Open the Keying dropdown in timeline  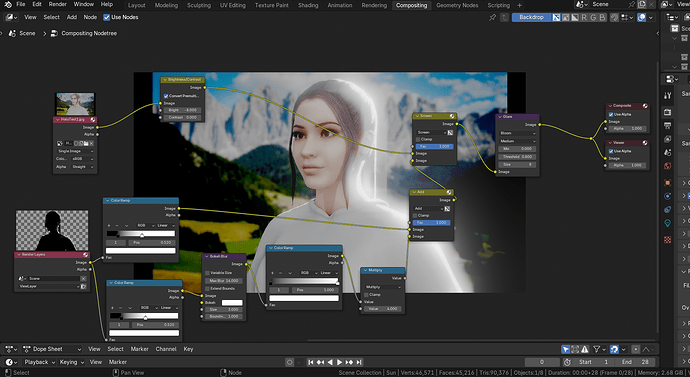[71, 362]
